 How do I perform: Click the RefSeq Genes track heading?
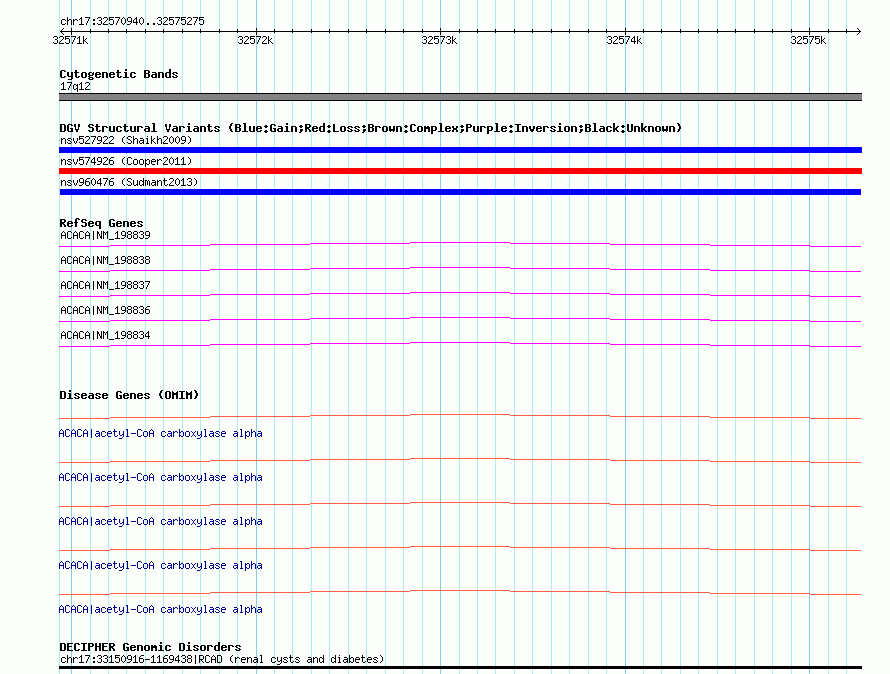(101, 223)
